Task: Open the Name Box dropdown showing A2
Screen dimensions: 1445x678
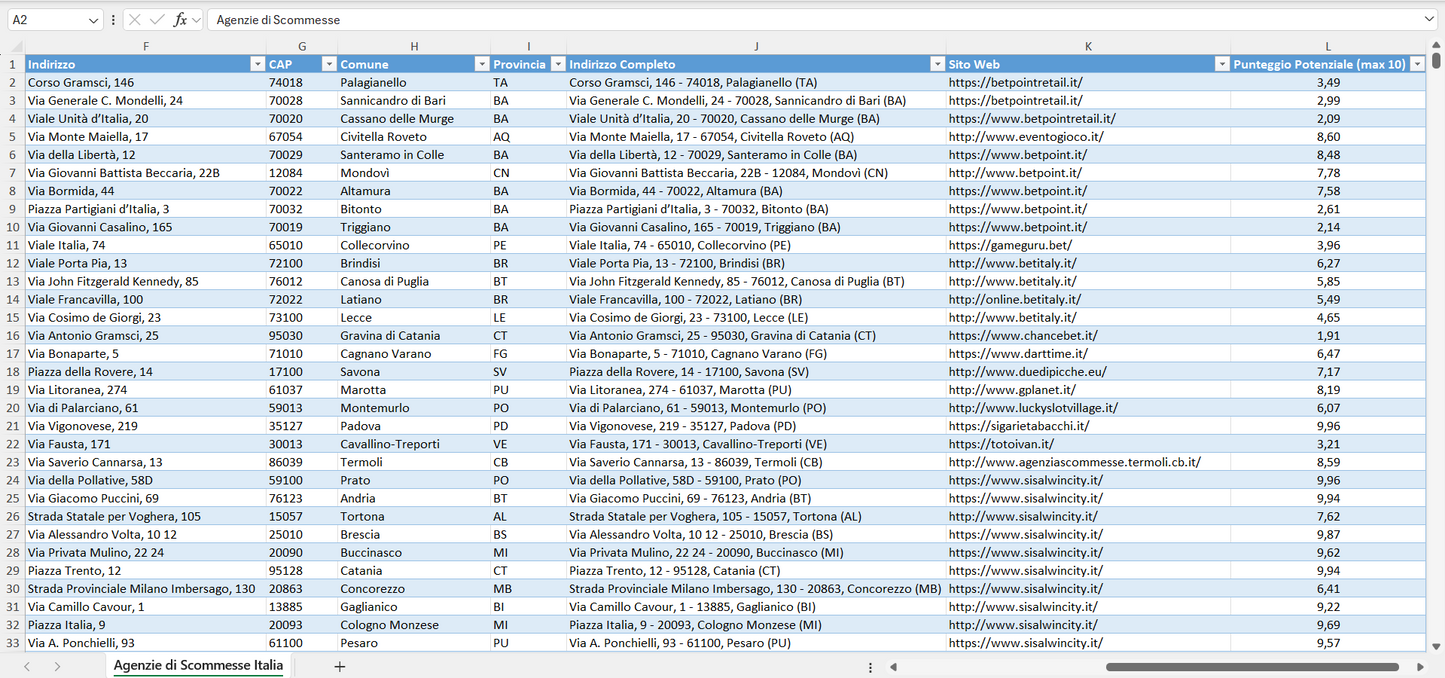Action: [94, 19]
